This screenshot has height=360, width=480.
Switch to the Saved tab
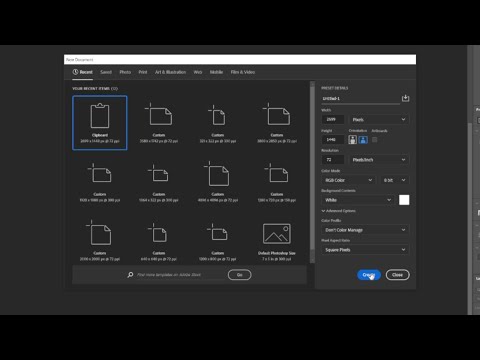click(106, 72)
